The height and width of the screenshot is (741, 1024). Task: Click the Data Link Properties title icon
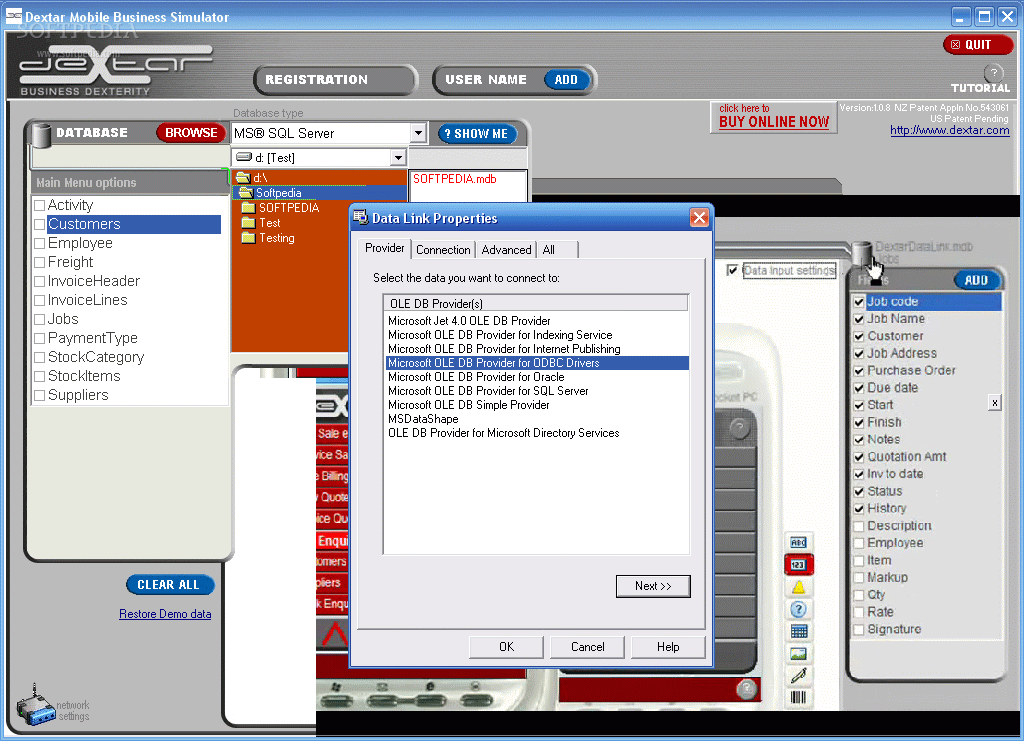pyautogui.click(x=360, y=217)
